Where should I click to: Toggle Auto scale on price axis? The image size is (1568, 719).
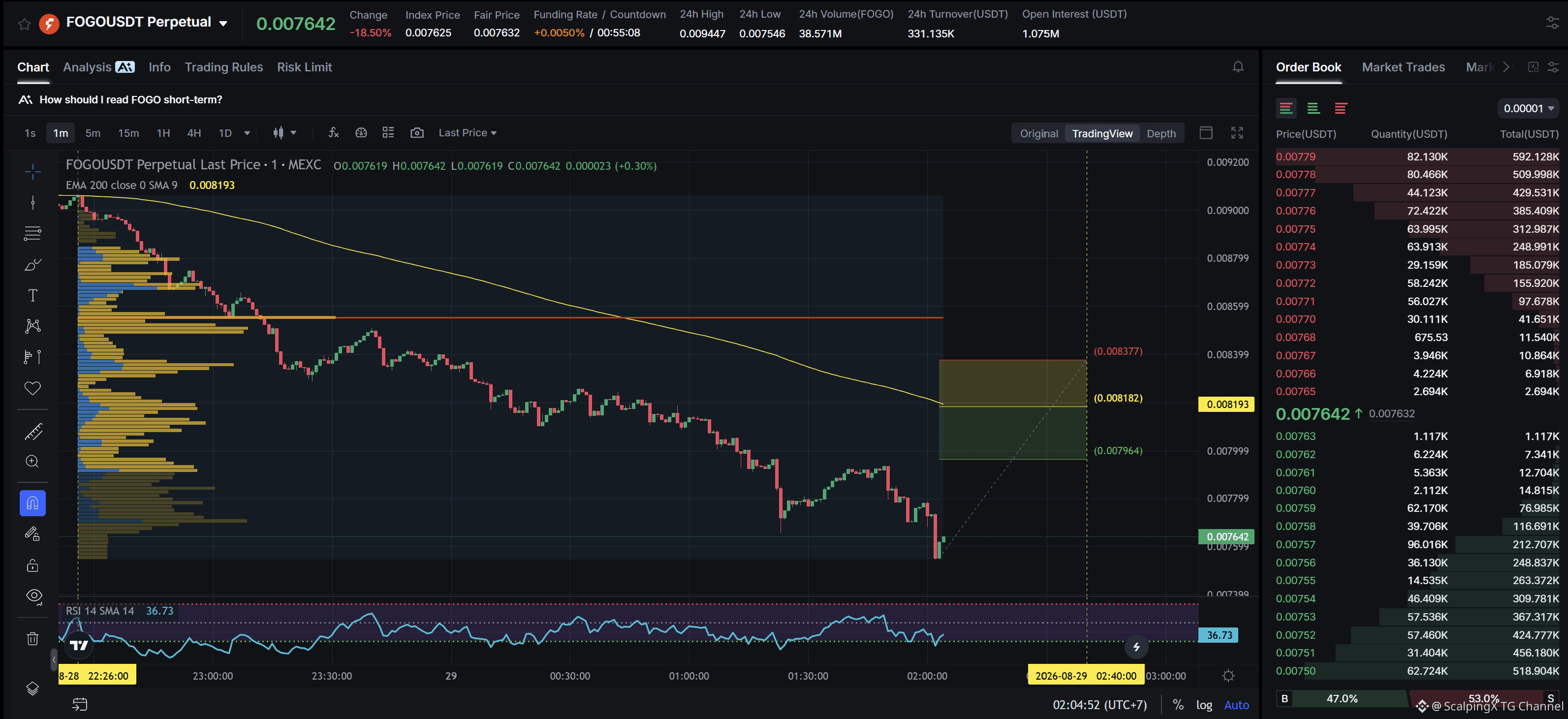click(1236, 705)
